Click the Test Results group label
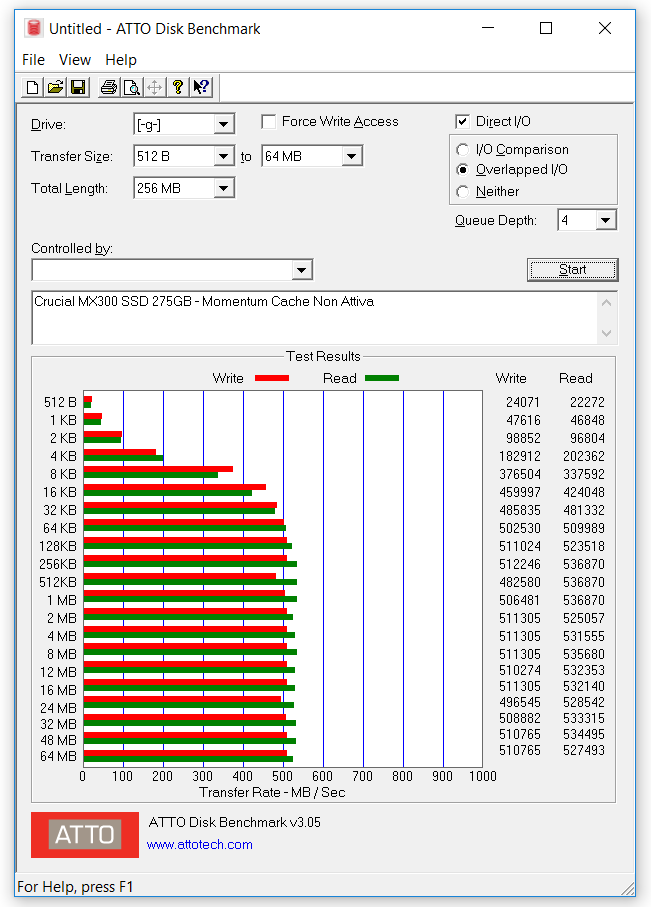Viewport: 651px width, 907px height. pos(323,356)
